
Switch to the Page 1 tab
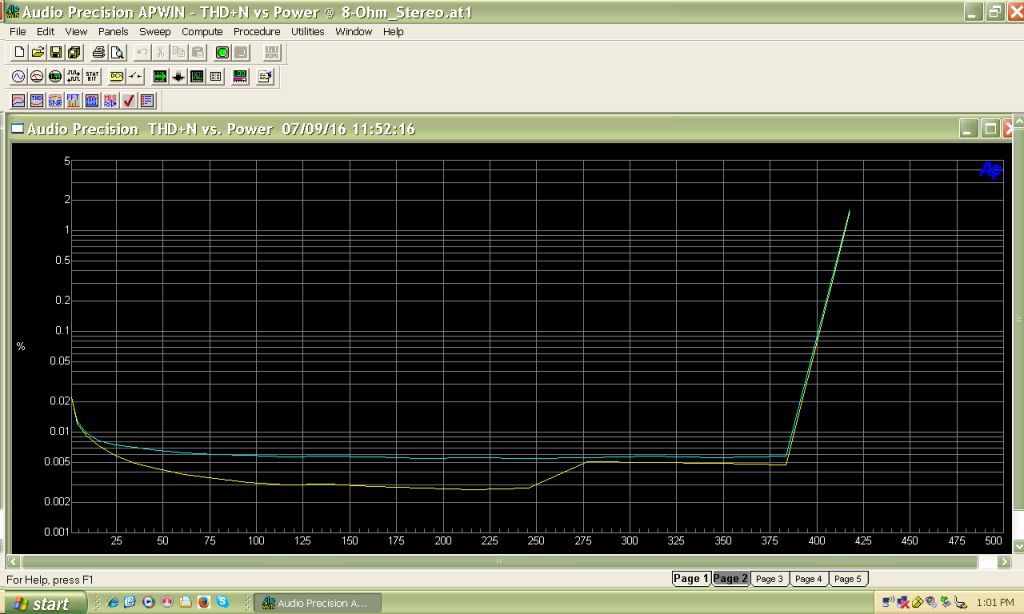coord(691,578)
